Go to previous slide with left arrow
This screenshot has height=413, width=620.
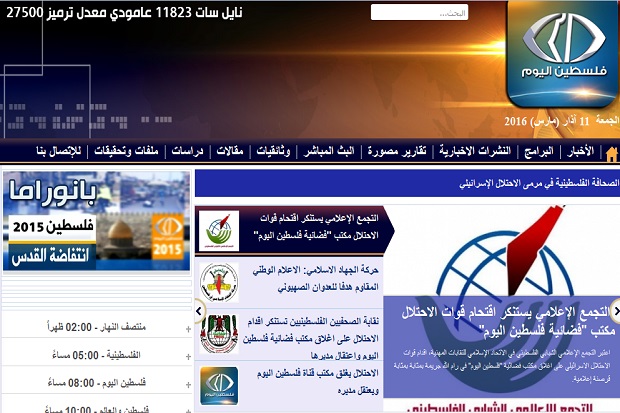[x=199, y=311]
